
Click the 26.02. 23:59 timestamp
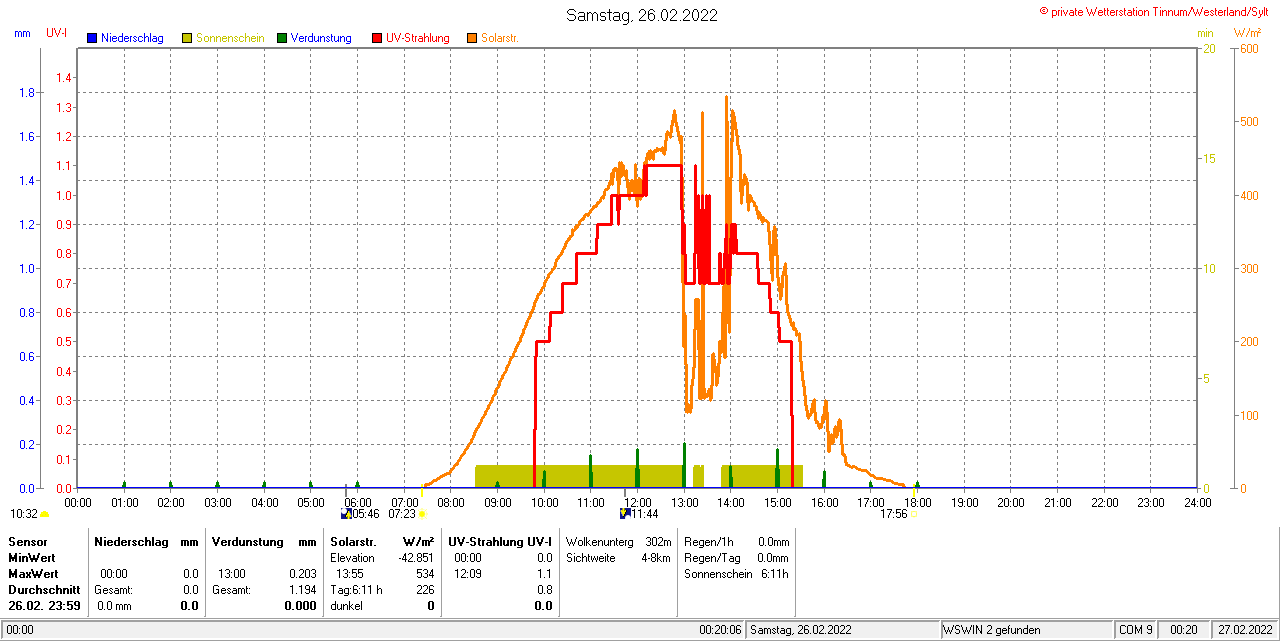coord(44,606)
